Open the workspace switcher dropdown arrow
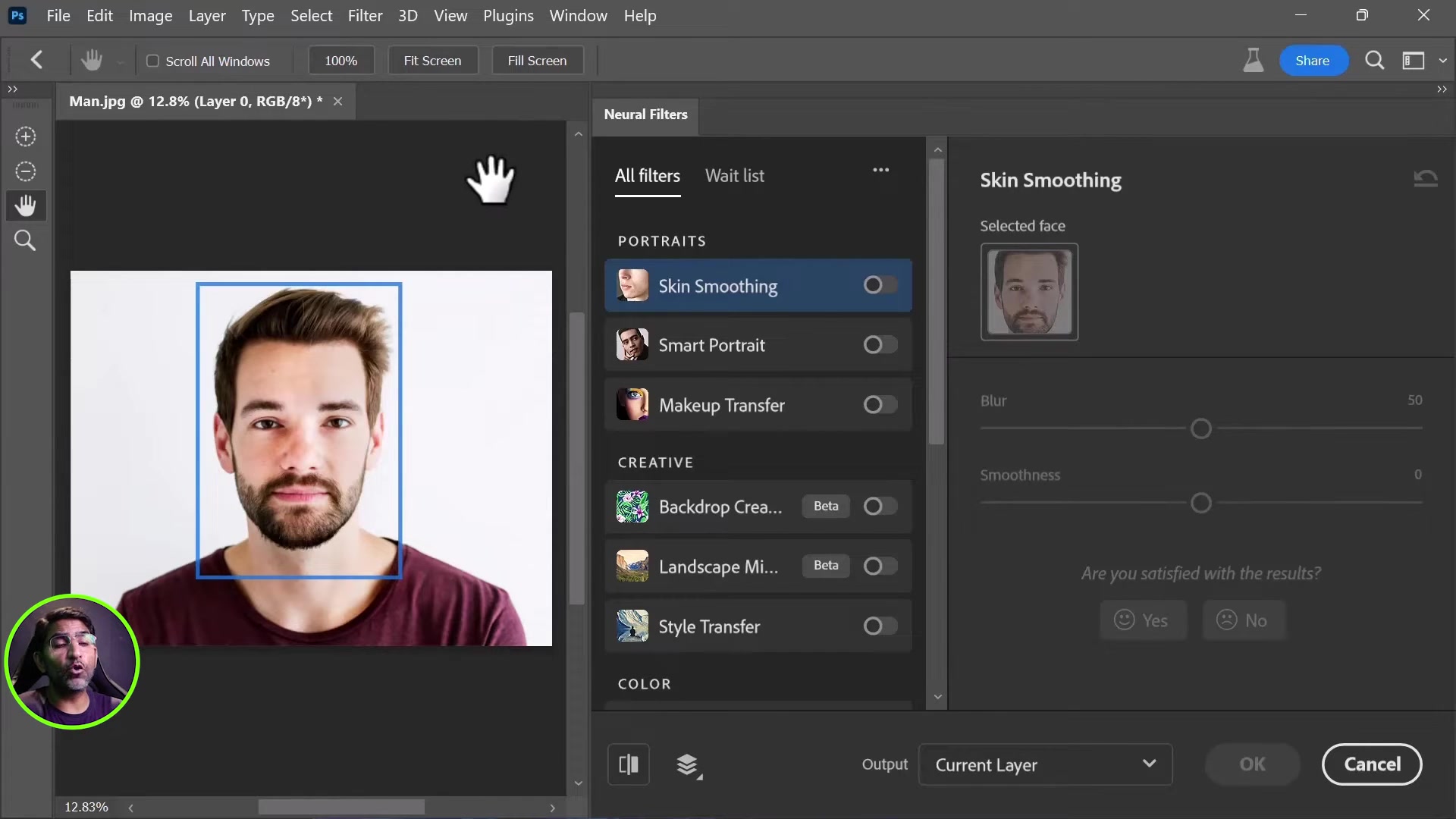This screenshot has width=1456, height=819. (x=1442, y=61)
